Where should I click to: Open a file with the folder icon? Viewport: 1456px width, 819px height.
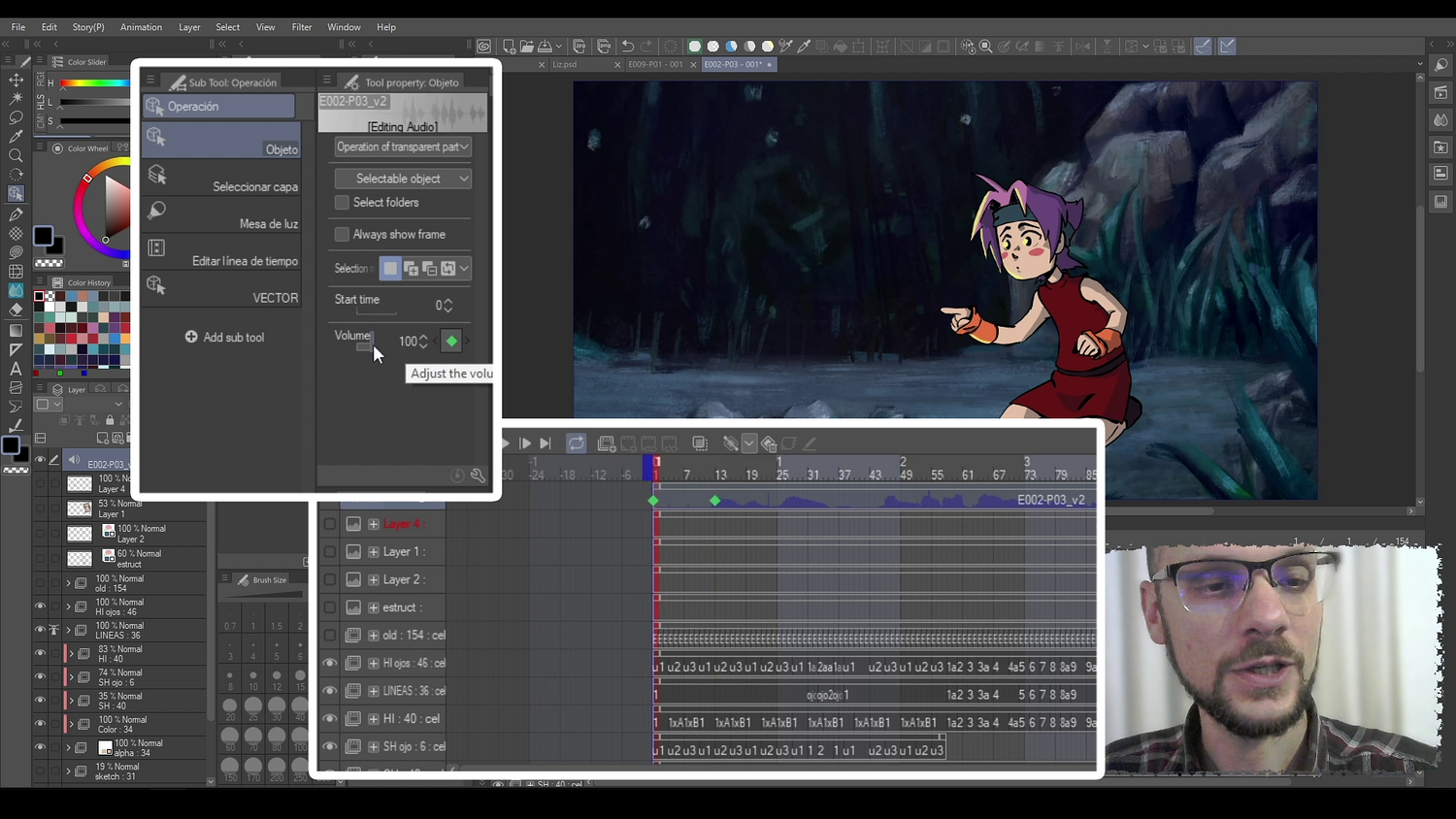[527, 47]
